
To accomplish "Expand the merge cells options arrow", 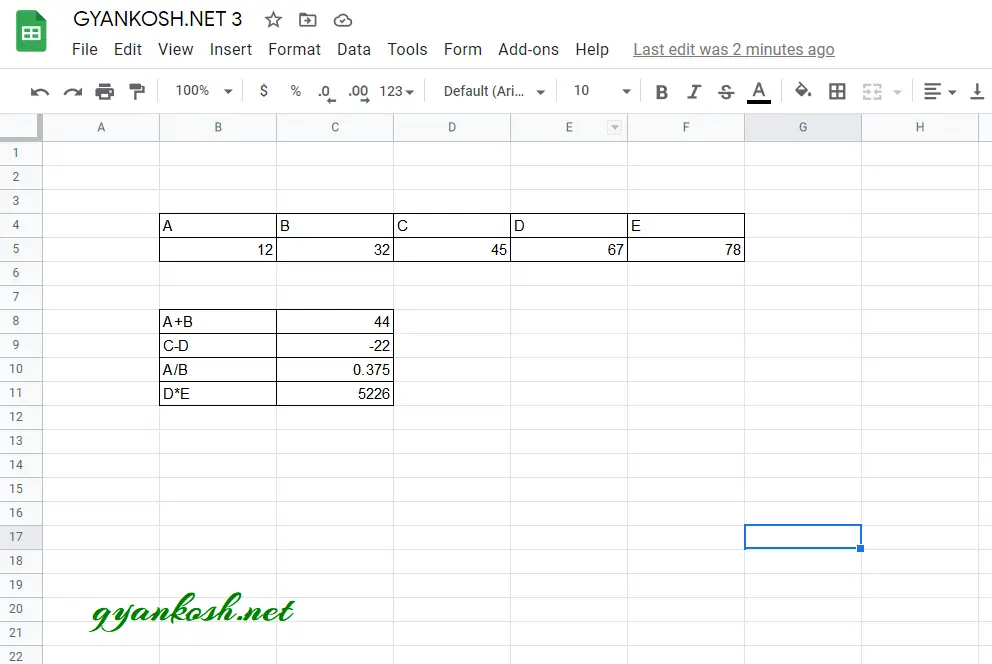I will 897,92.
